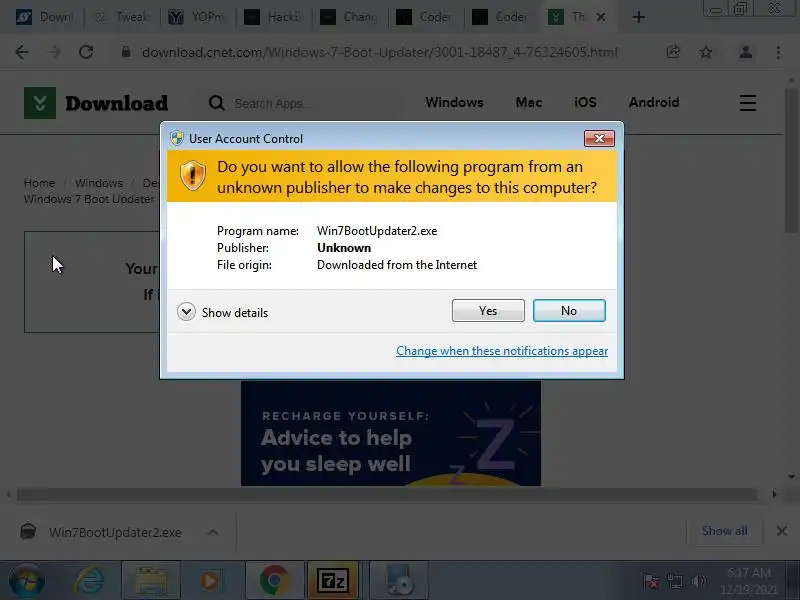800x600 pixels.
Task: Click the UAC shield icon in title bar
Action: pos(177,138)
